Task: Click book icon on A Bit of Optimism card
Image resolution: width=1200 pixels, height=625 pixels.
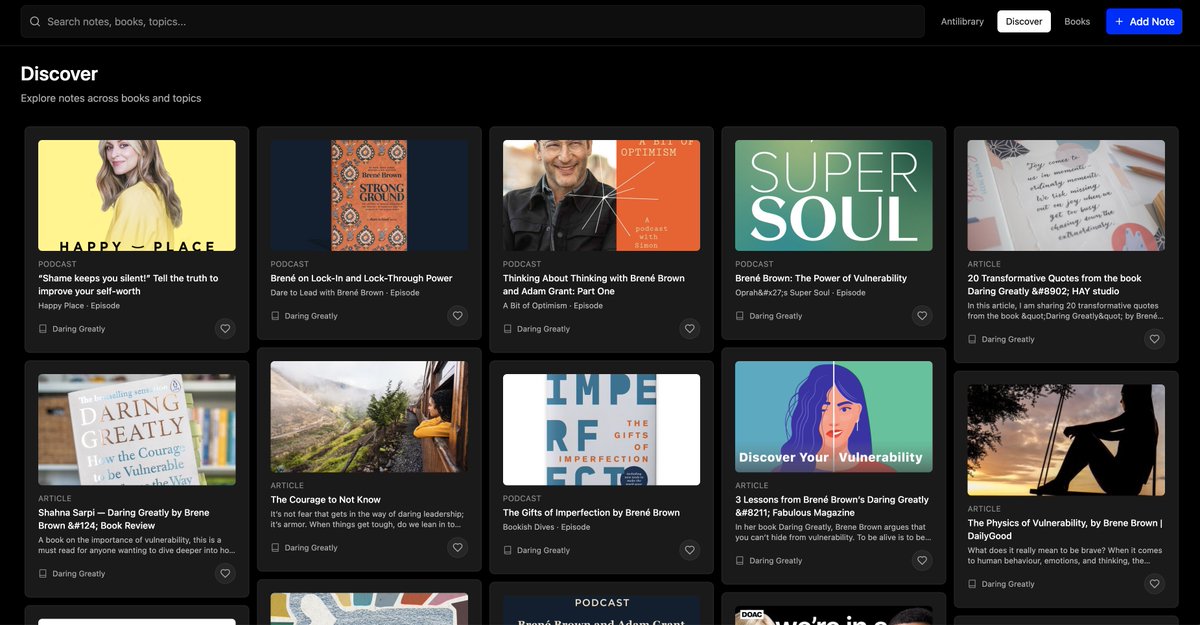Action: [507, 329]
